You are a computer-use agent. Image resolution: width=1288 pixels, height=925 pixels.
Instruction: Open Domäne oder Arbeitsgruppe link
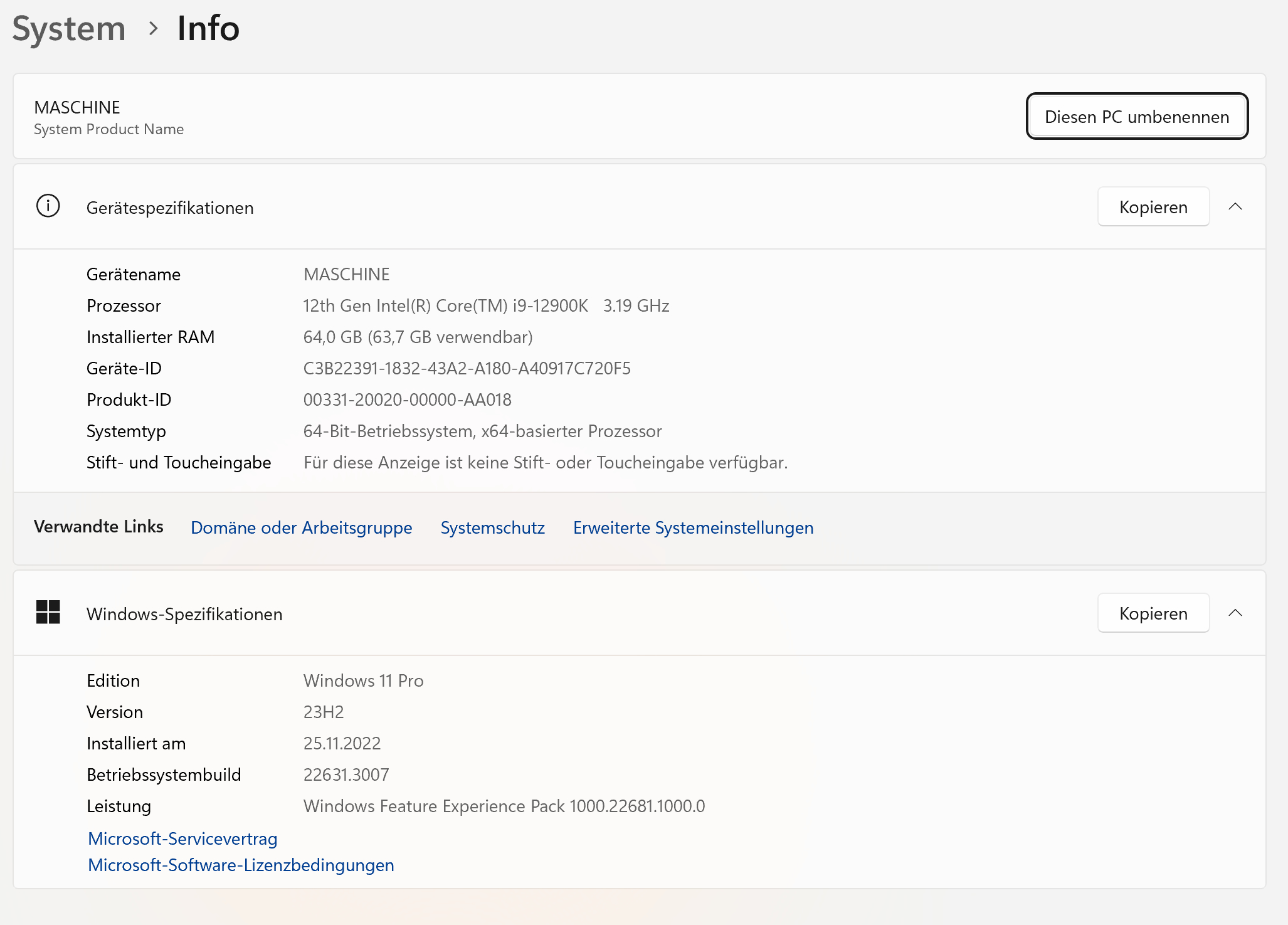pyautogui.click(x=301, y=528)
